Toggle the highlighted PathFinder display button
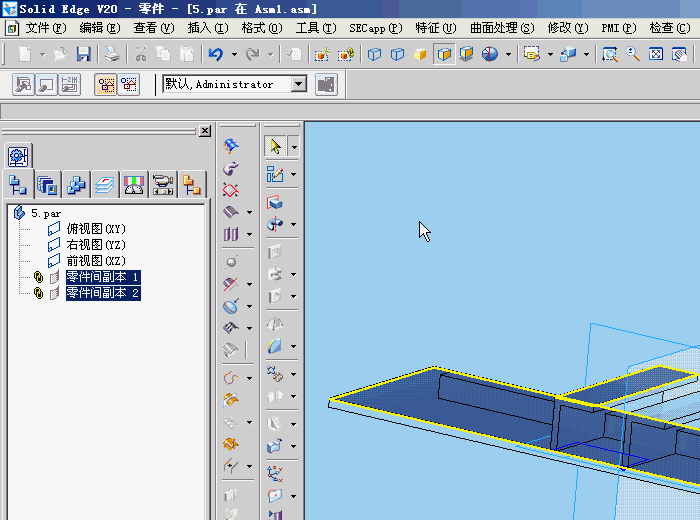 coord(106,84)
